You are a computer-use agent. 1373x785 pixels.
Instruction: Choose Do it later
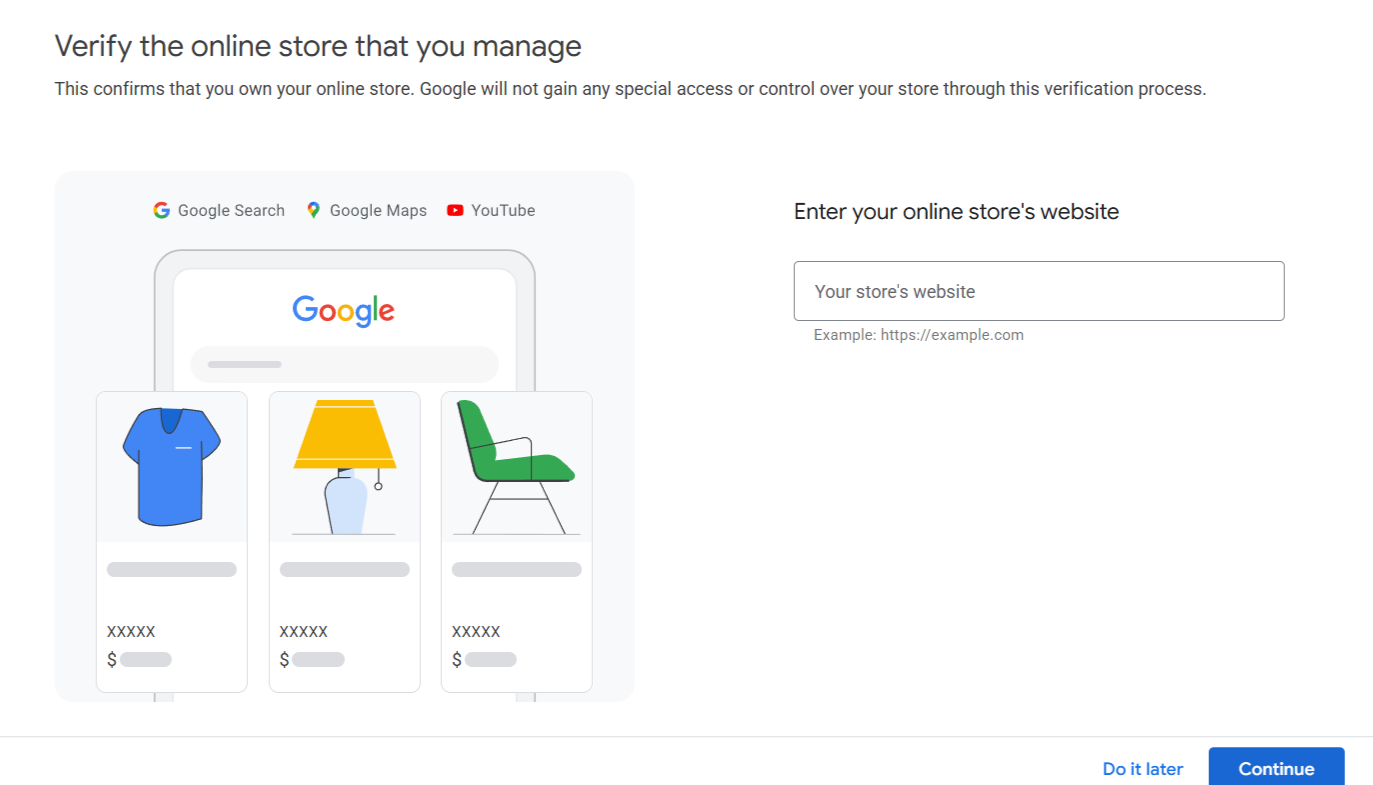(1143, 769)
